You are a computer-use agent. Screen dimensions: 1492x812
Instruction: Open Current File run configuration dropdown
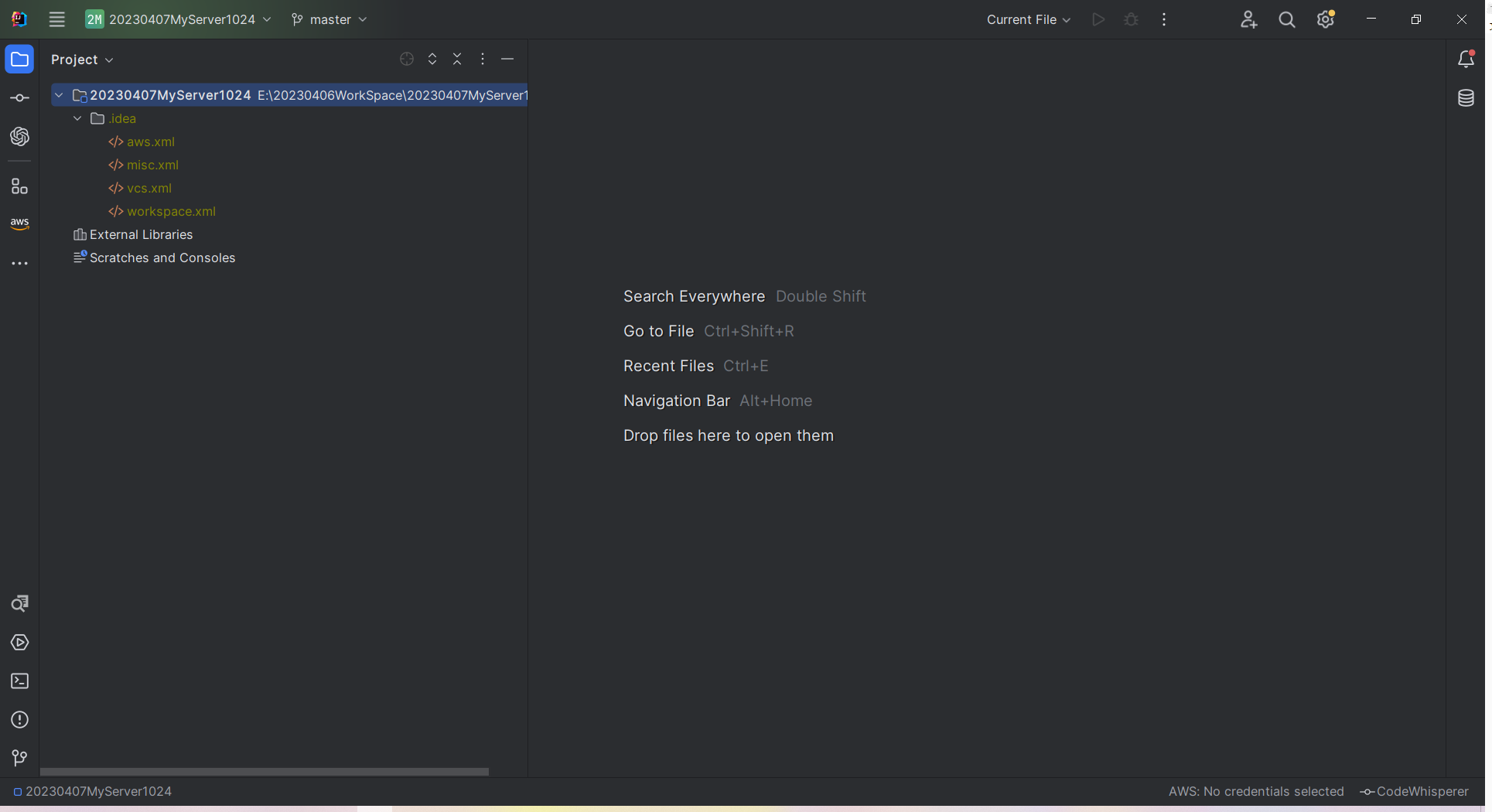1028,19
